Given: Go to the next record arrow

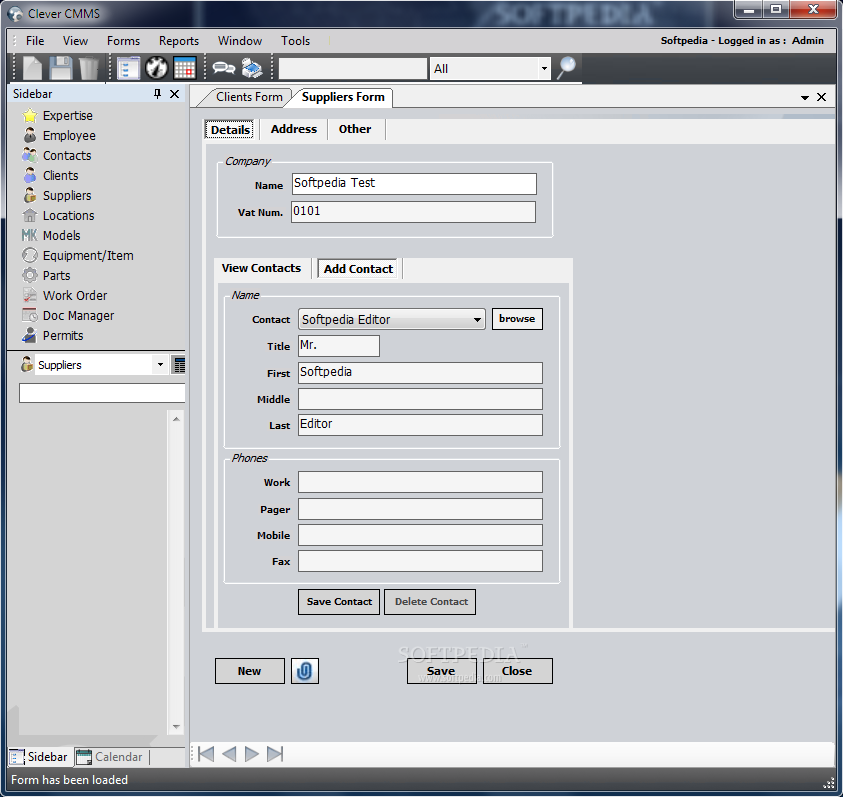Looking at the screenshot, I should pyautogui.click(x=252, y=754).
